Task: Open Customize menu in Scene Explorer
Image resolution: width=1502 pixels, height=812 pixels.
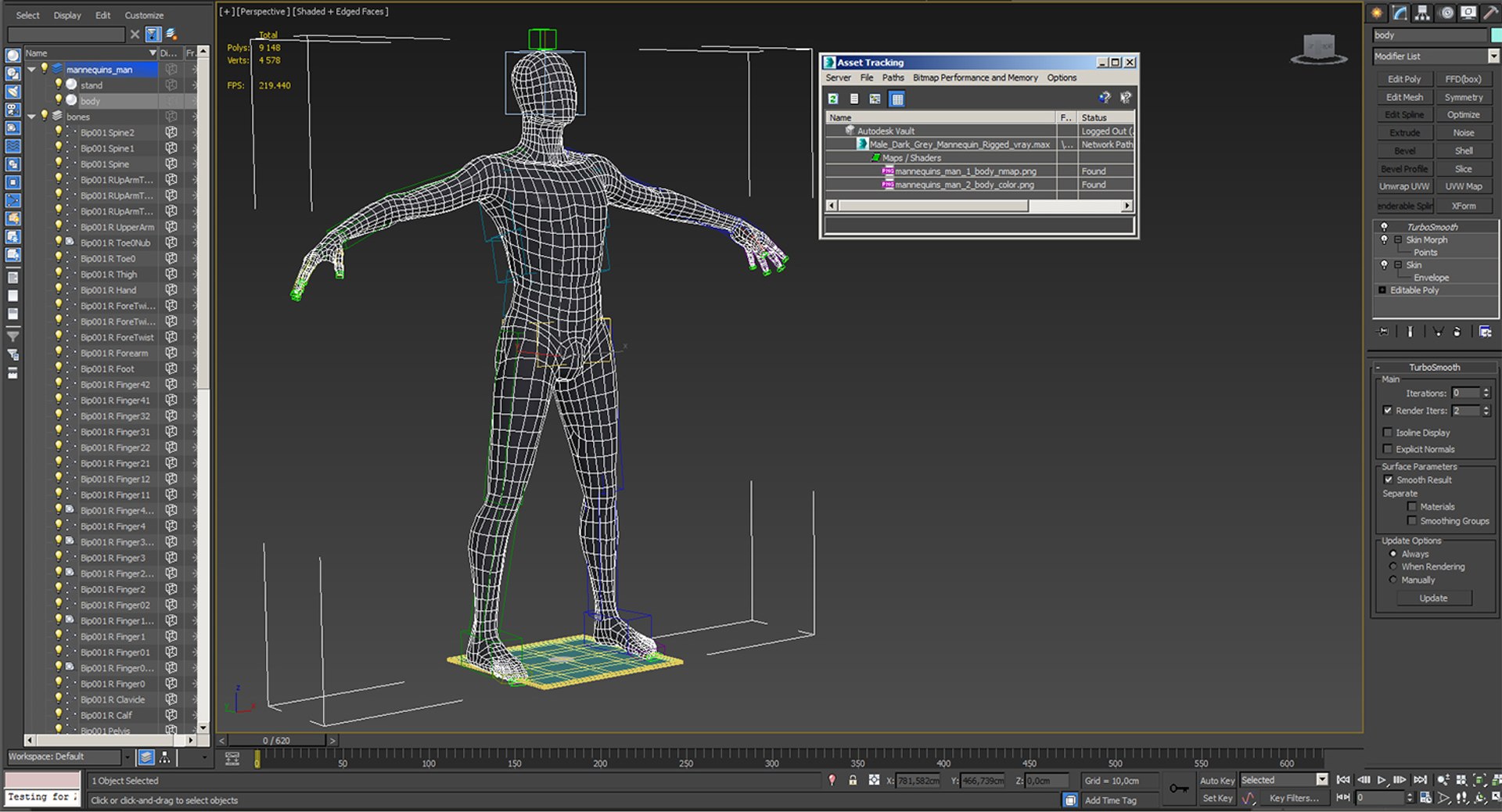Action: coord(144,15)
